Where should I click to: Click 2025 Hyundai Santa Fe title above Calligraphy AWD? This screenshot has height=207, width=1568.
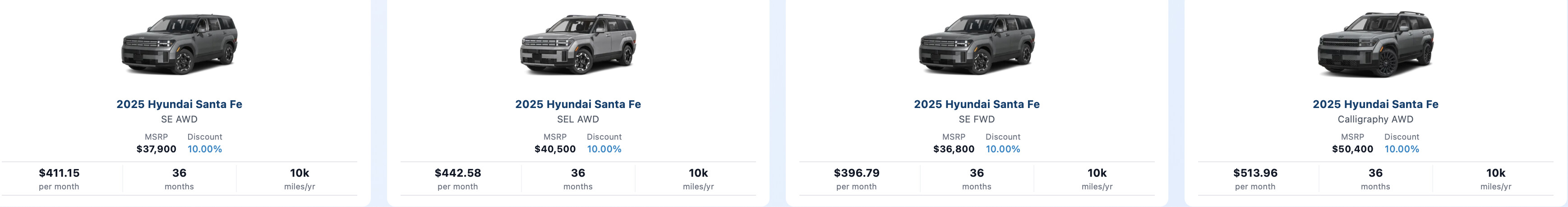1375,104
